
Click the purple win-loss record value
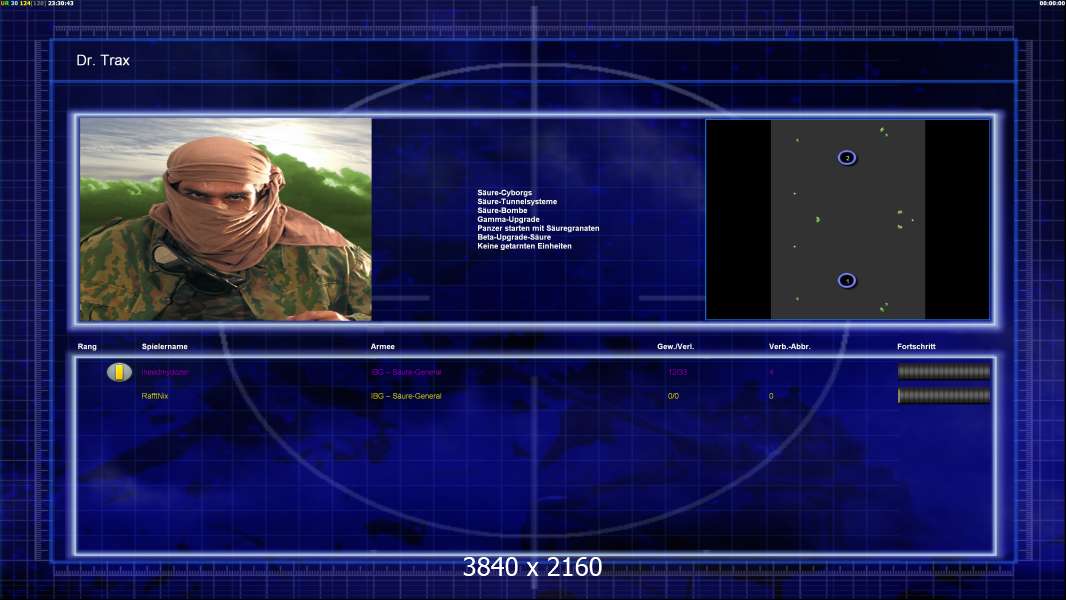tap(677, 372)
